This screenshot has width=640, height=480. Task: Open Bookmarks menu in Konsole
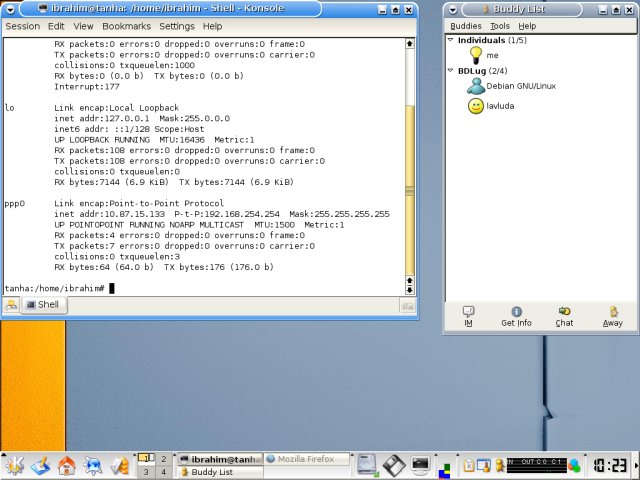(127, 26)
